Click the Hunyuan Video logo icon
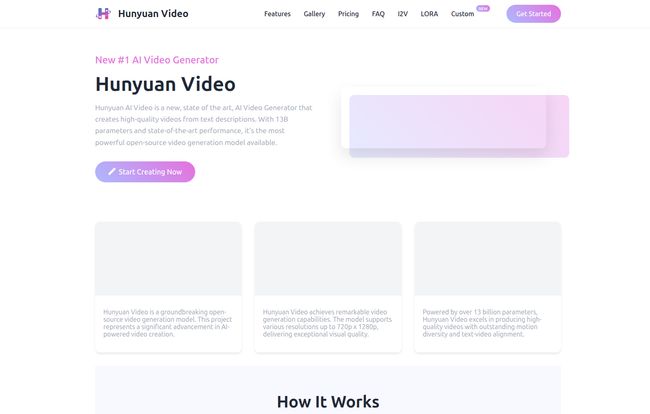 pos(103,14)
